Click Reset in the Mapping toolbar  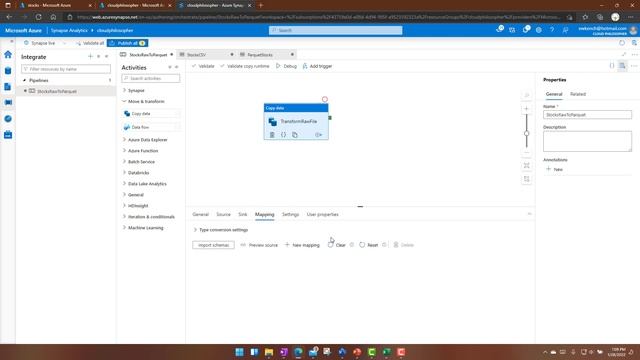click(x=368, y=245)
